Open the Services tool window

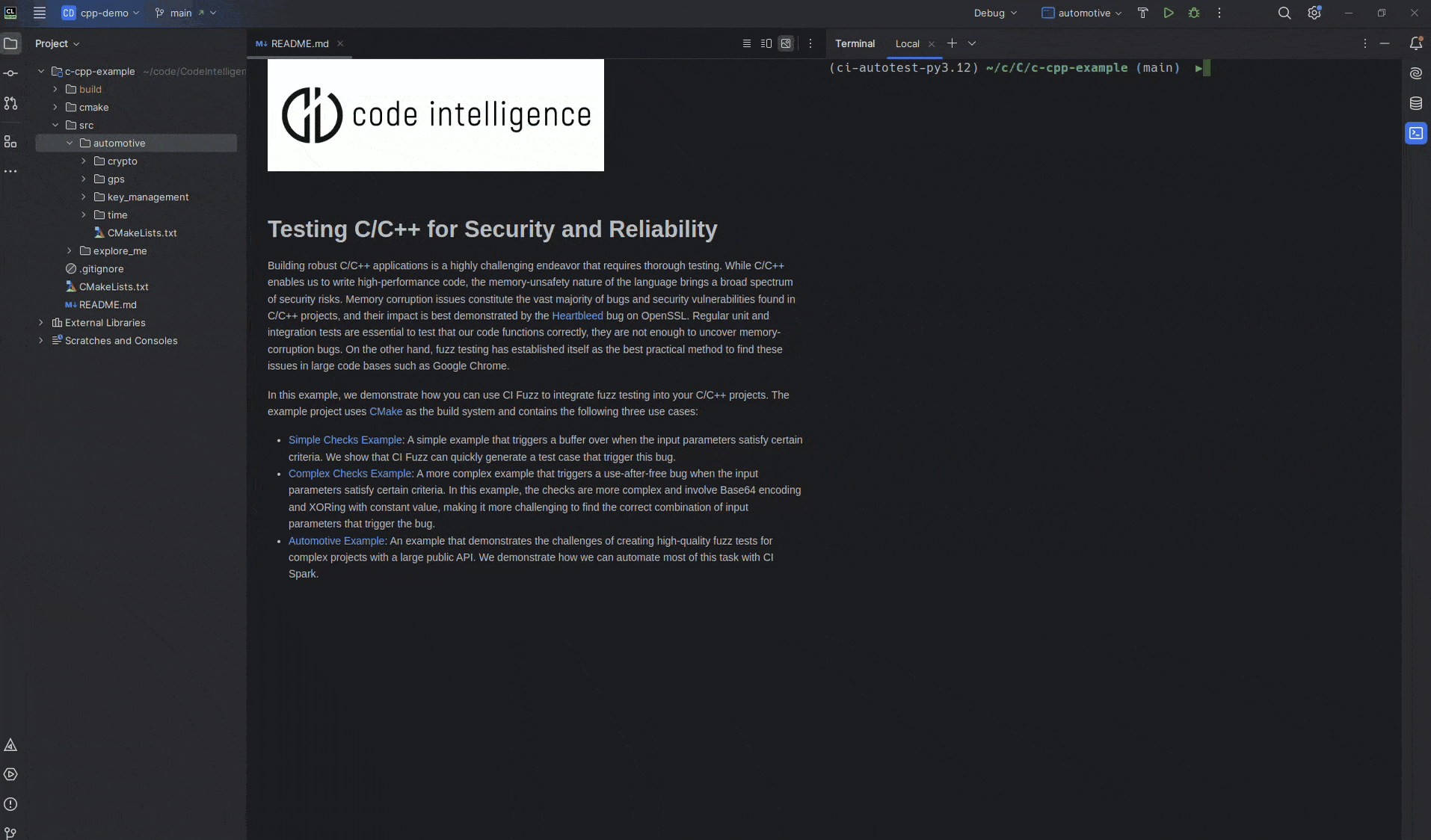coord(10,774)
